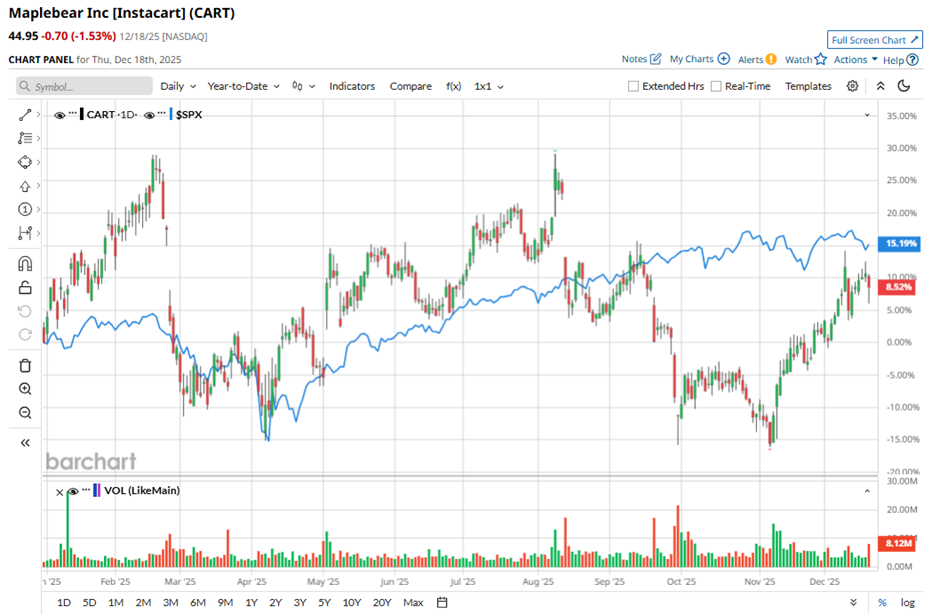
Task: Switch to dark mode moon icon
Action: [x=904, y=86]
